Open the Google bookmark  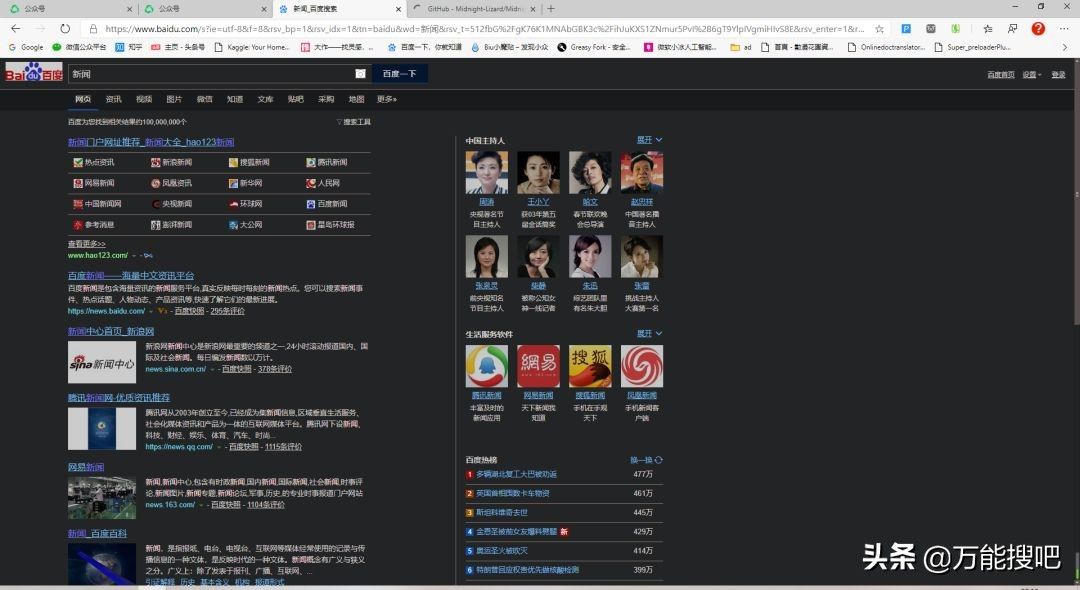(x=26, y=48)
